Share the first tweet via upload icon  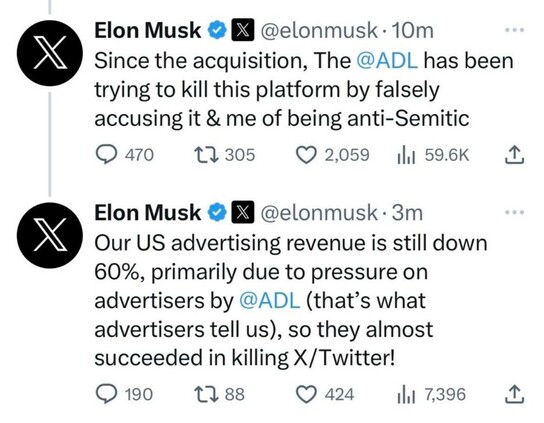pos(514,154)
